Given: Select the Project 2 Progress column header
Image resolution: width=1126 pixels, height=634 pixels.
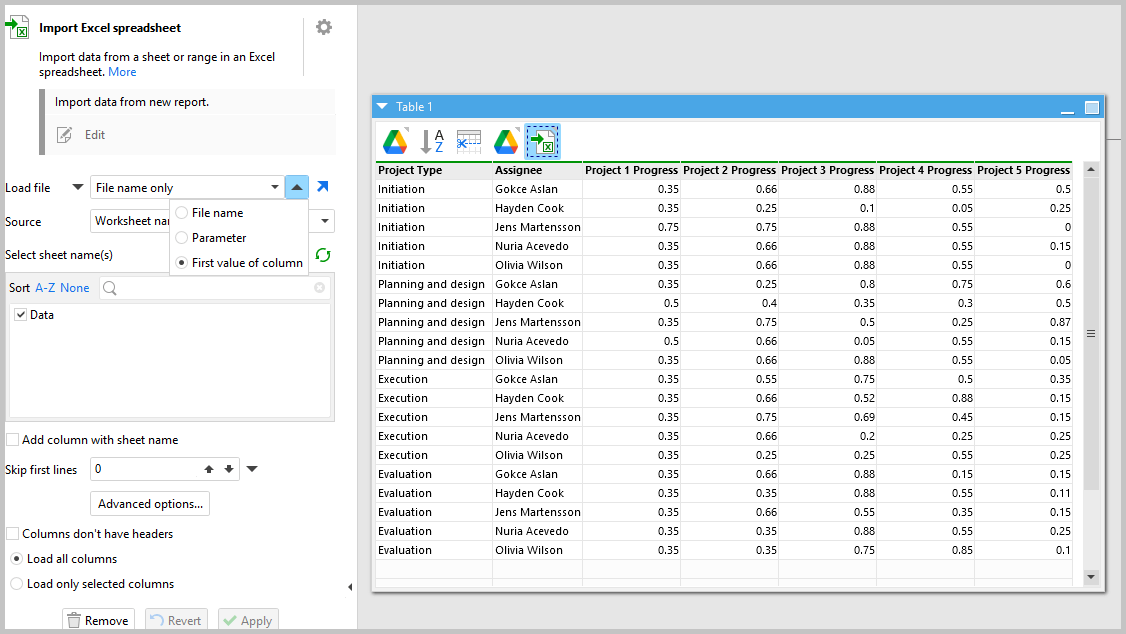Looking at the screenshot, I should pyautogui.click(x=730, y=170).
